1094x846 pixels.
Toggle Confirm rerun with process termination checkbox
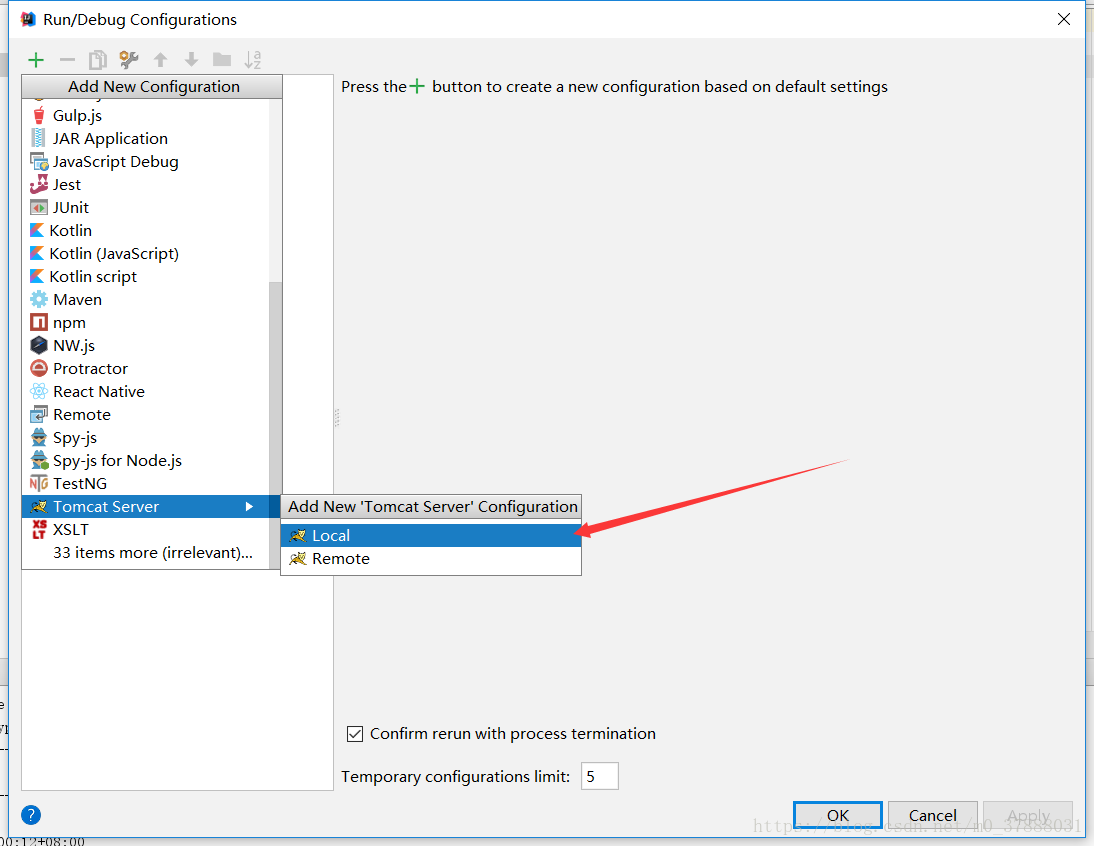[355, 734]
